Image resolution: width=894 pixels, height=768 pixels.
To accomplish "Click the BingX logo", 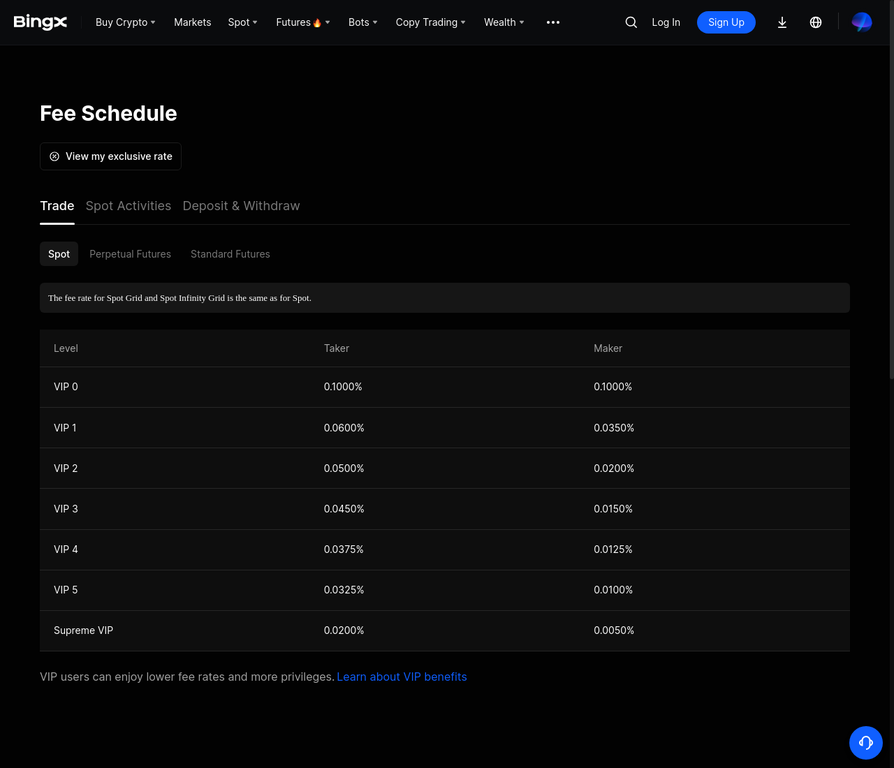I will point(40,22).
